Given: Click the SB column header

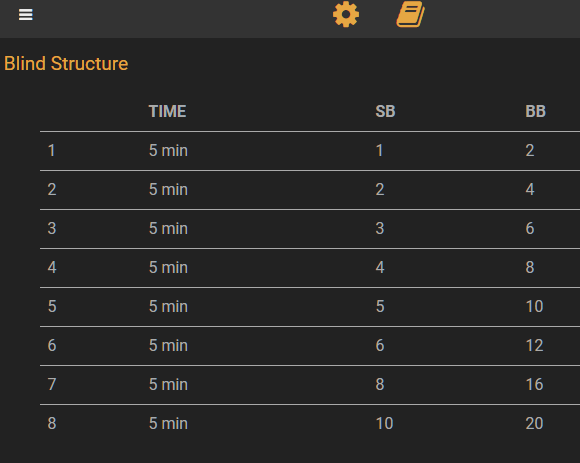Looking at the screenshot, I should [385, 111].
